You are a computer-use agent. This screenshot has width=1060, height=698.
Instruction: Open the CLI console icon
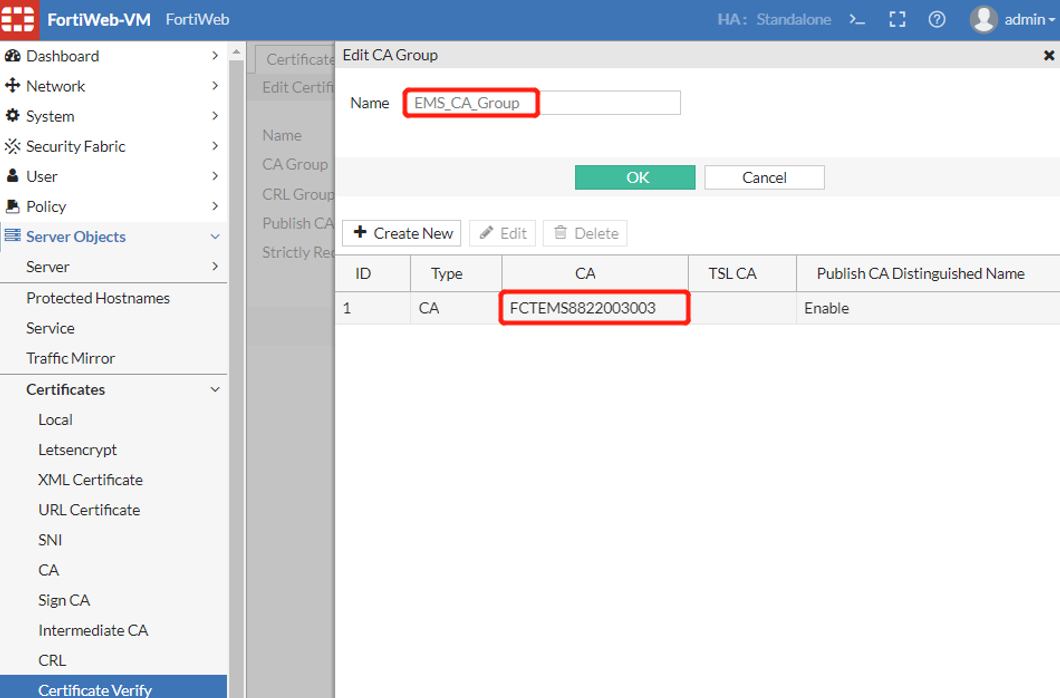857,20
